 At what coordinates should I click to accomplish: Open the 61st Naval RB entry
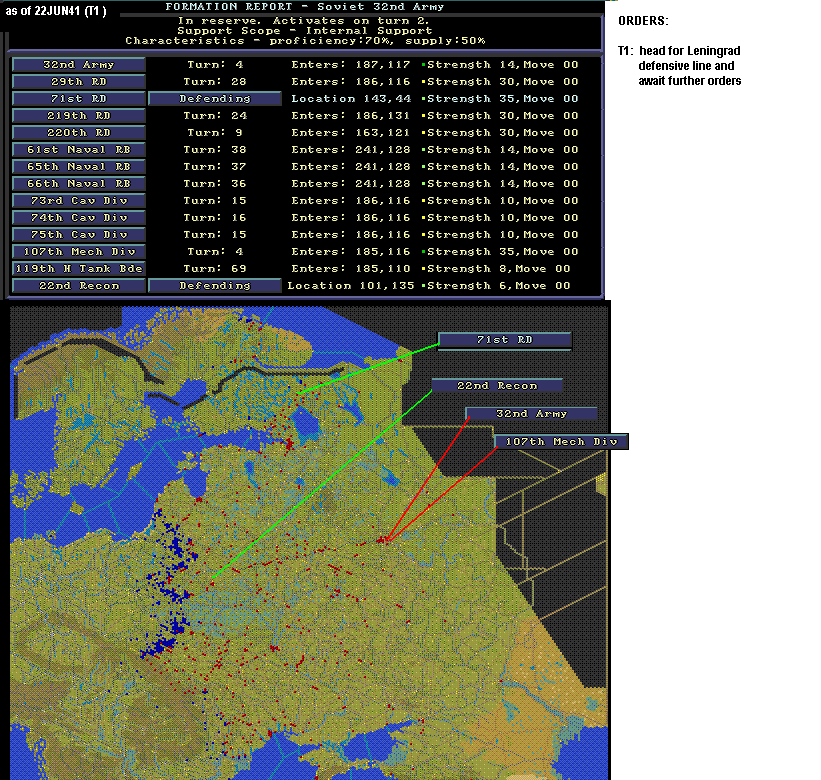pos(79,150)
